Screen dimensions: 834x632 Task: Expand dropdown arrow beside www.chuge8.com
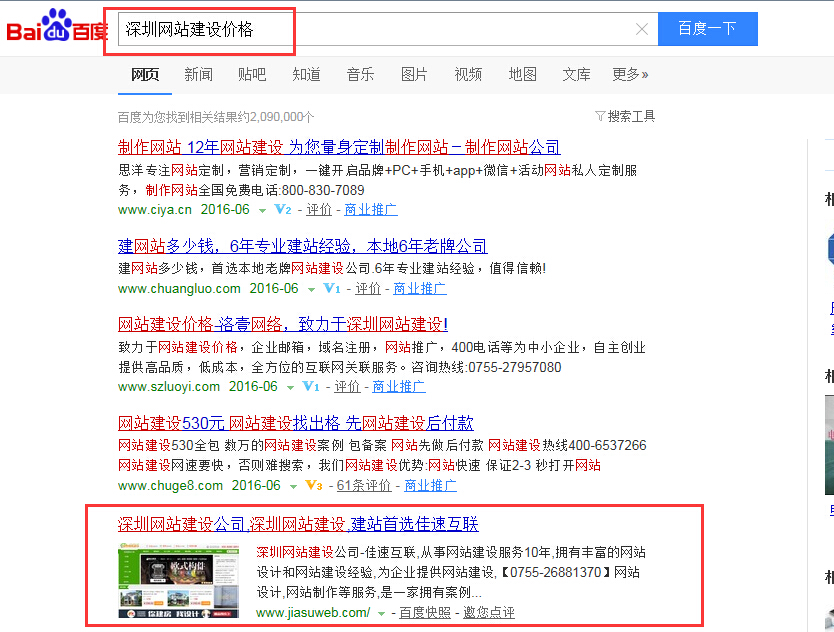(293, 486)
